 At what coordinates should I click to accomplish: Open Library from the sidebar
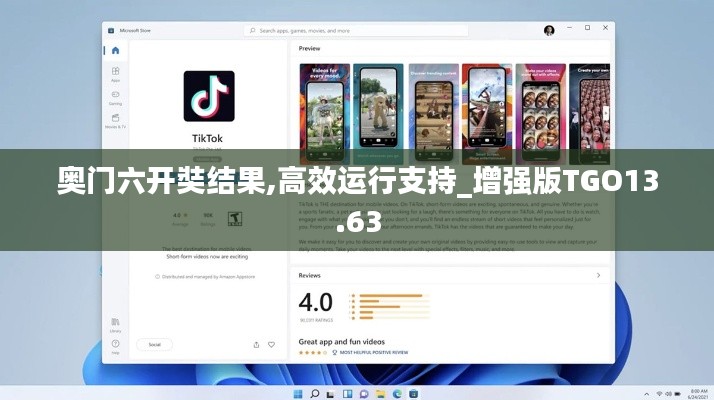point(115,325)
